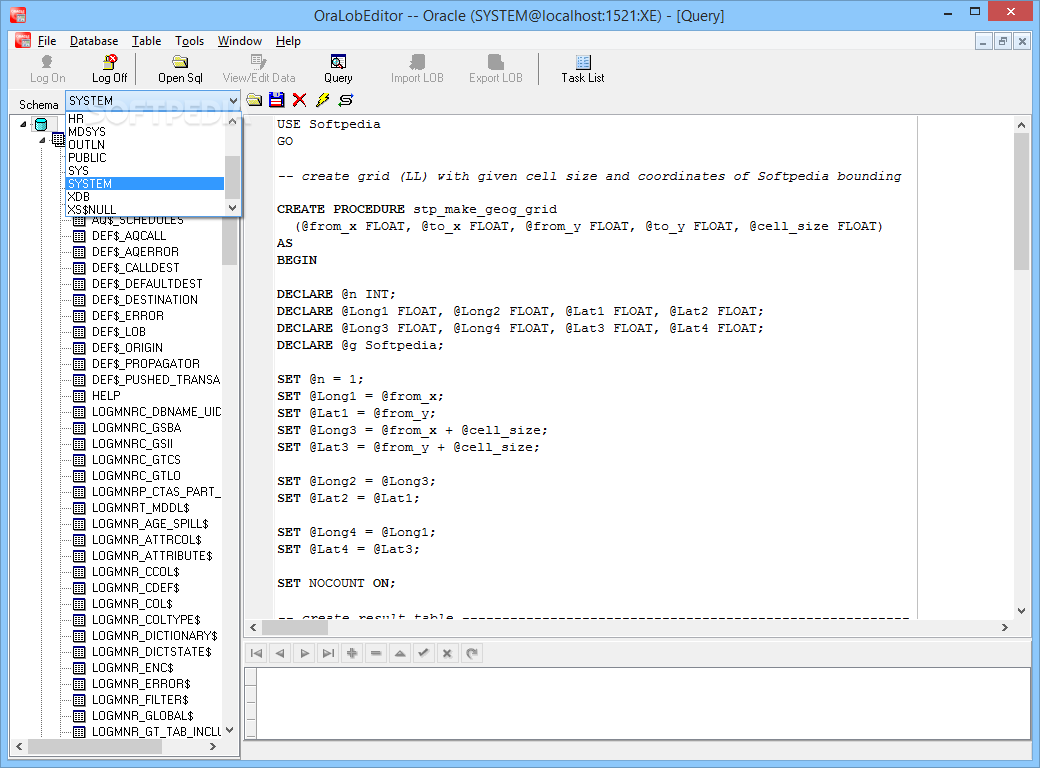Viewport: 1040px width, 768px height.
Task: Collapse the database root tree node
Action: [x=23, y=124]
